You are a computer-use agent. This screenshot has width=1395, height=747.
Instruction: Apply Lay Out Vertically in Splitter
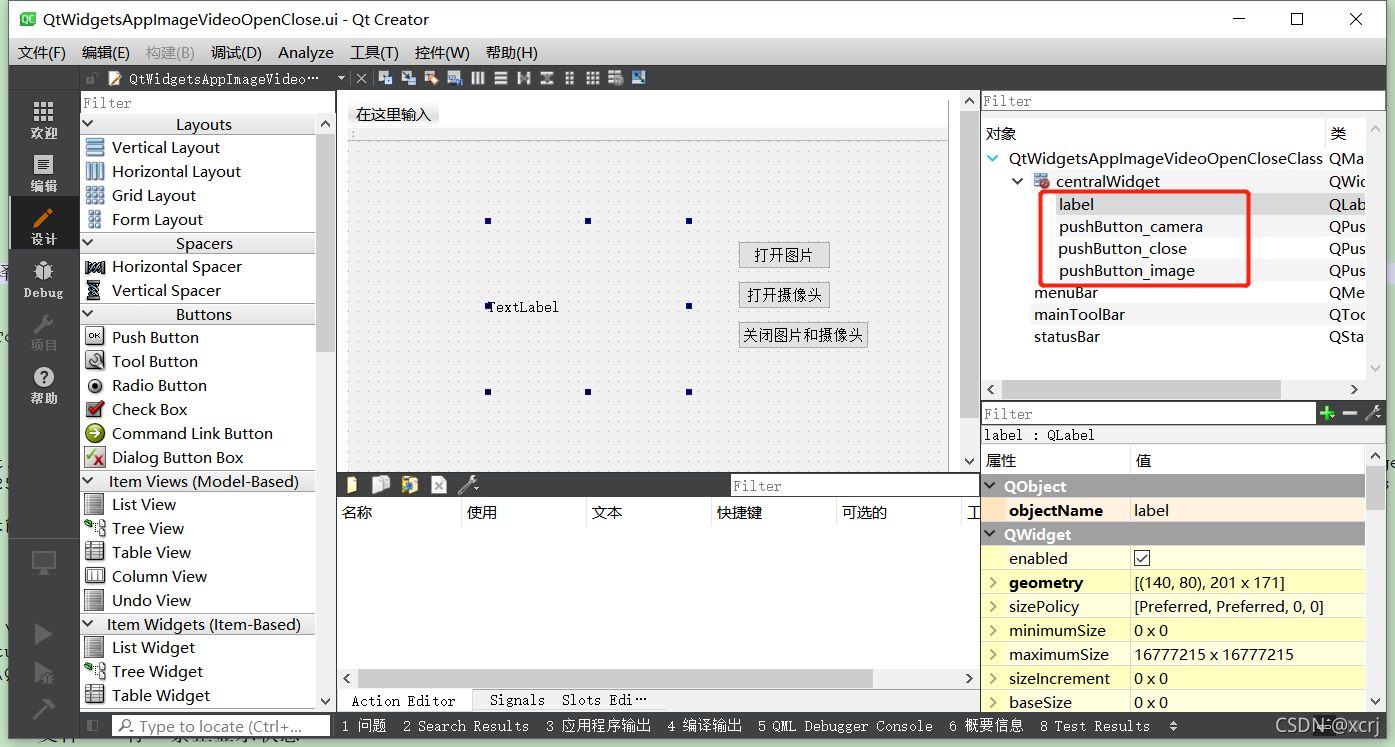pyautogui.click(x=547, y=78)
